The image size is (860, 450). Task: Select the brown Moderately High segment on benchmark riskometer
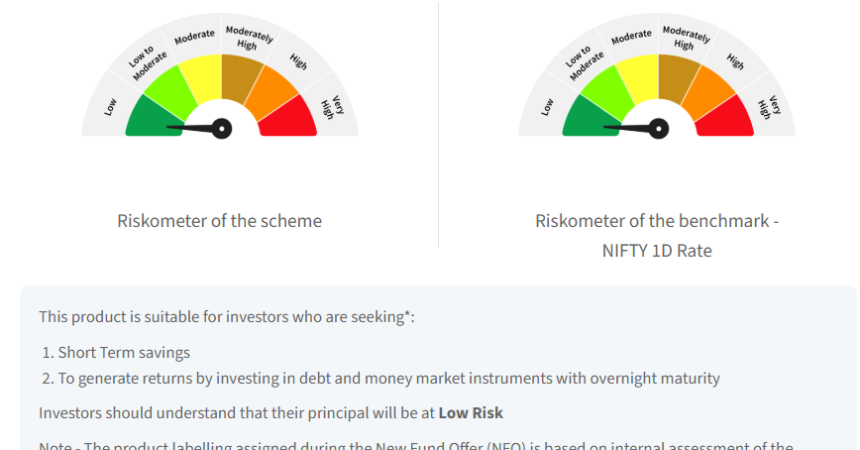pyautogui.click(x=678, y=73)
